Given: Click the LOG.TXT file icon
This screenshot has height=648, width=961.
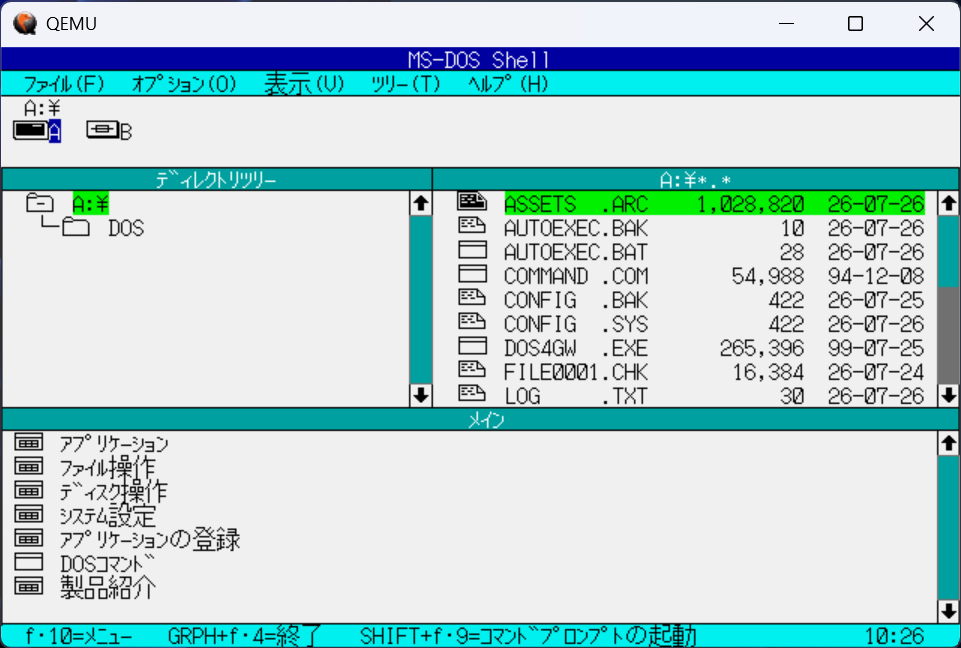Looking at the screenshot, I should click(x=472, y=394).
